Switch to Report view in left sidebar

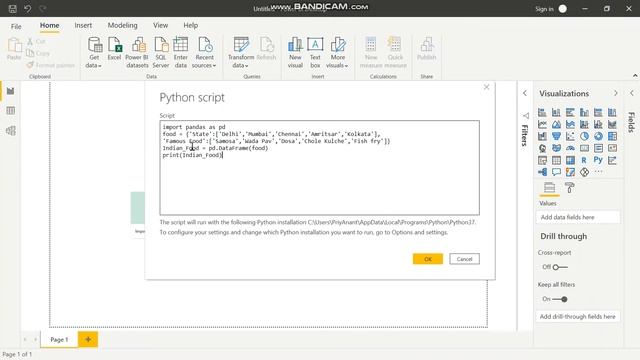pyautogui.click(x=11, y=91)
